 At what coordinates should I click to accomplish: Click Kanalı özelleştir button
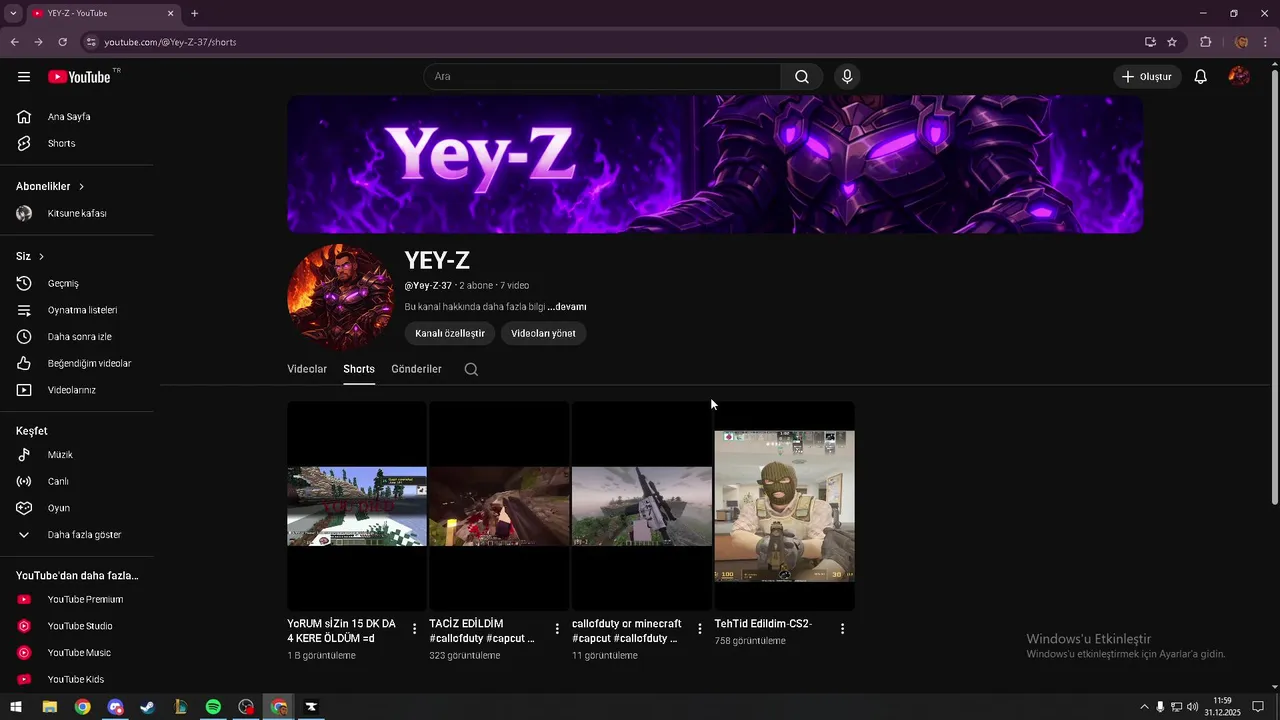click(x=450, y=333)
